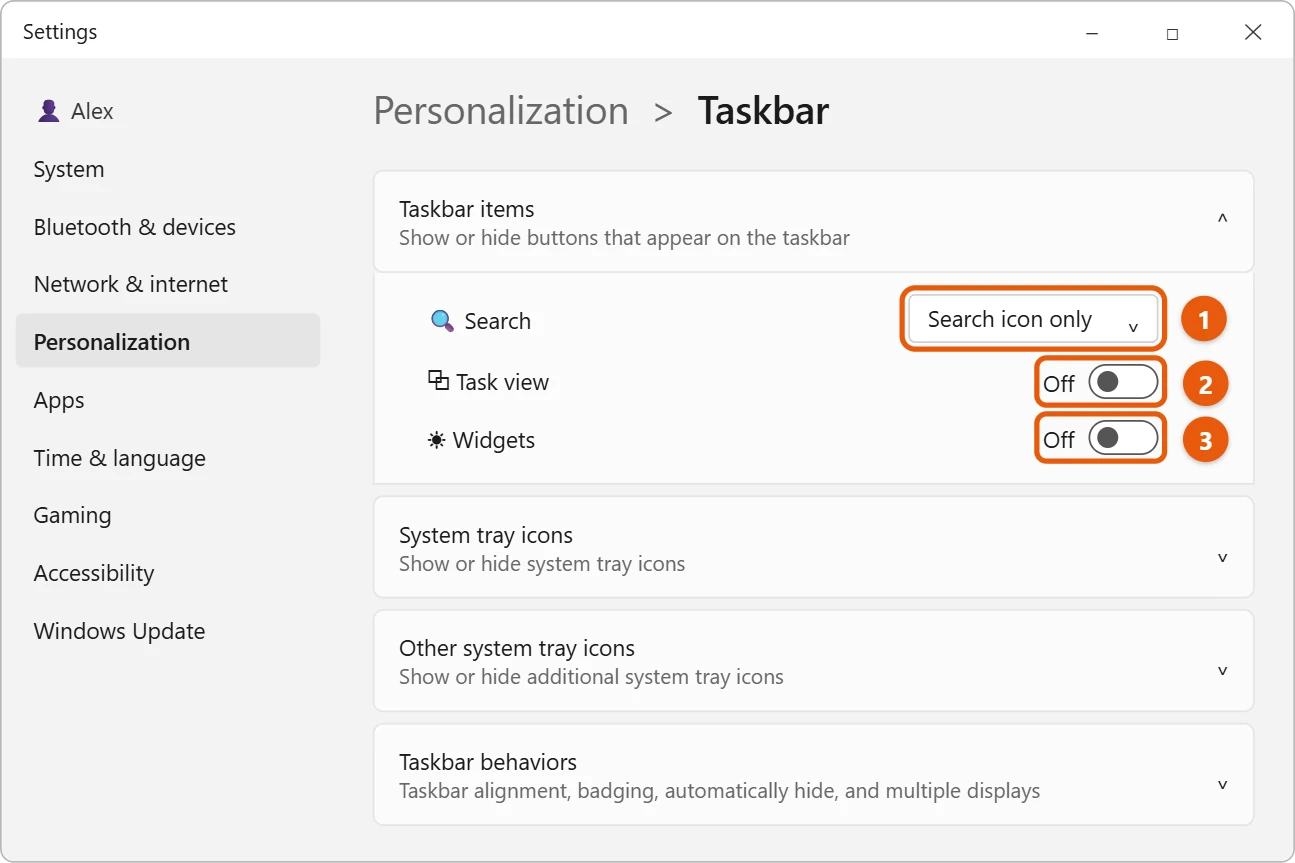1295x863 pixels.
Task: Close the Settings window
Action: click(x=1253, y=33)
